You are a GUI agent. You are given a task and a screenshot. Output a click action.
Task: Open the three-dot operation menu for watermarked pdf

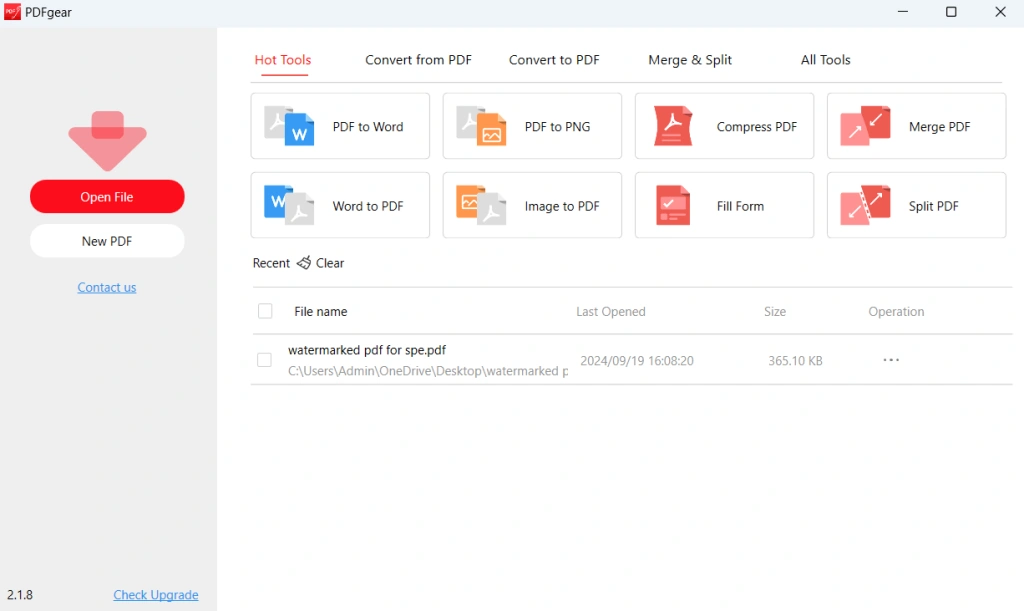point(891,360)
